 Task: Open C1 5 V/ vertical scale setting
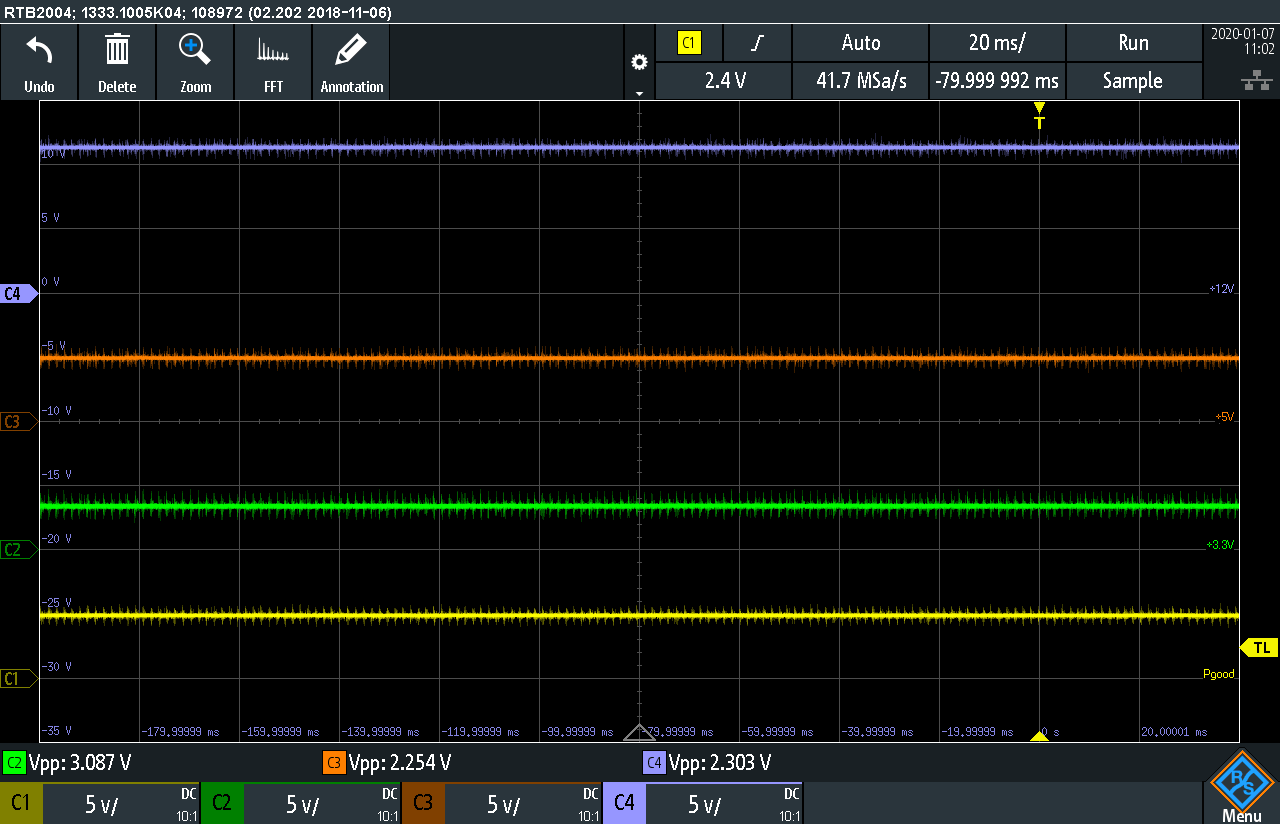(x=121, y=804)
